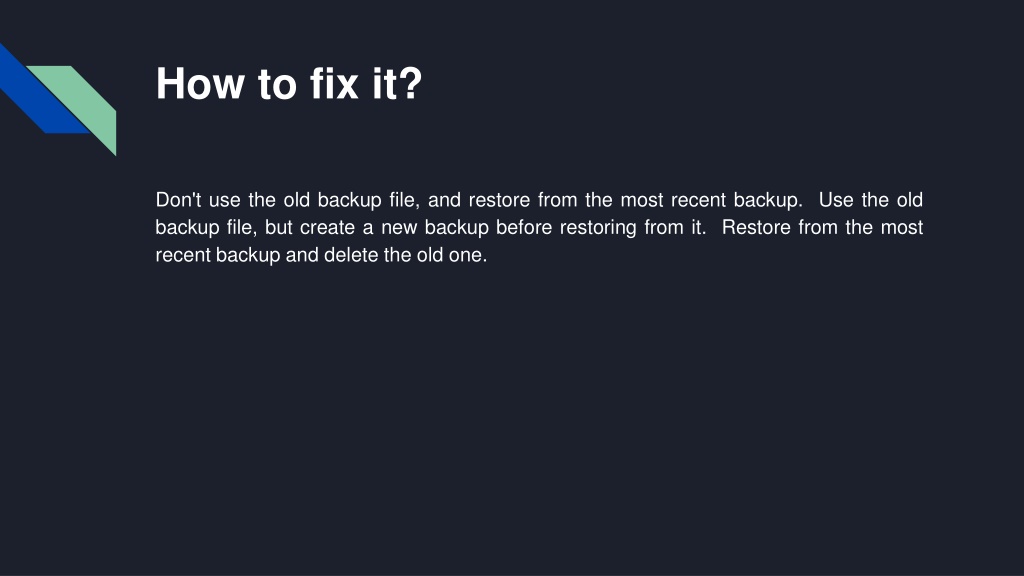Click the word "Don't" starting the paragraph
Image resolution: width=1024 pixels, height=576 pixels.
click(x=178, y=200)
